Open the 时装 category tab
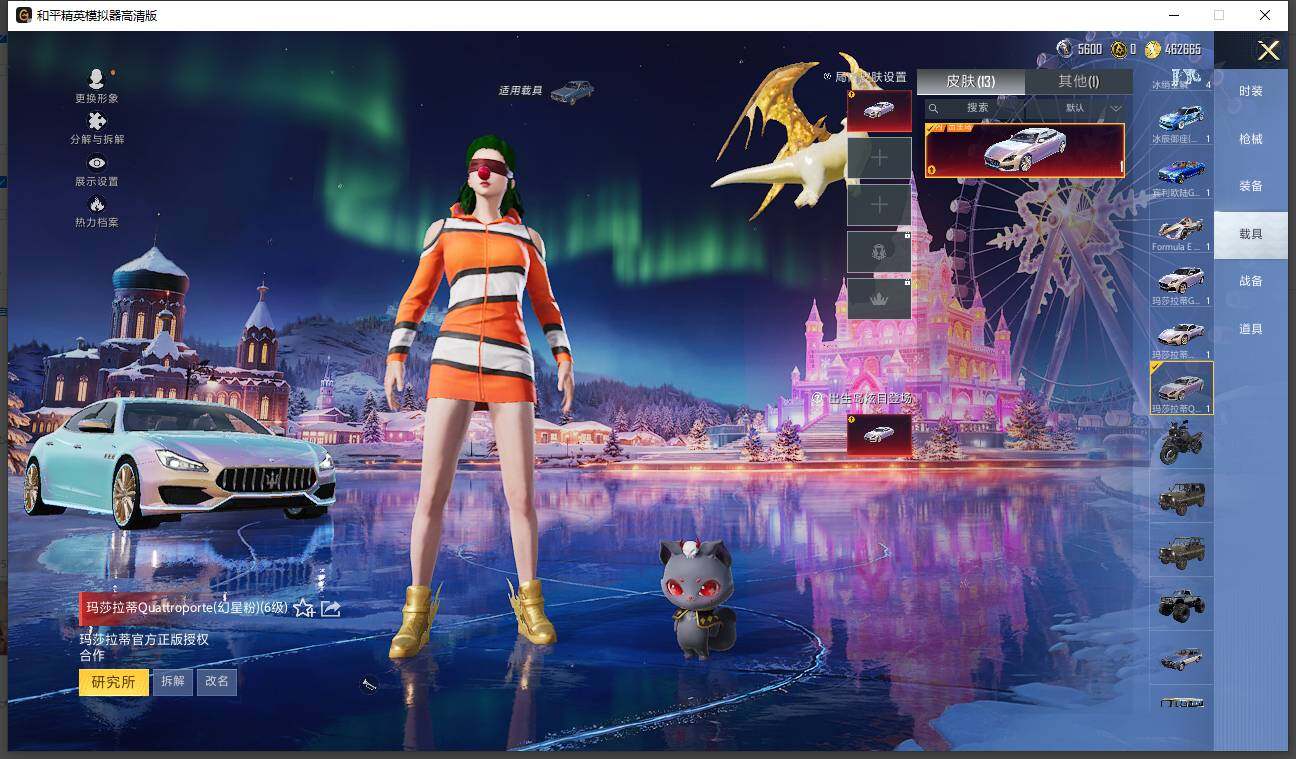Screen dimensions: 1296x759 pos(1251,91)
